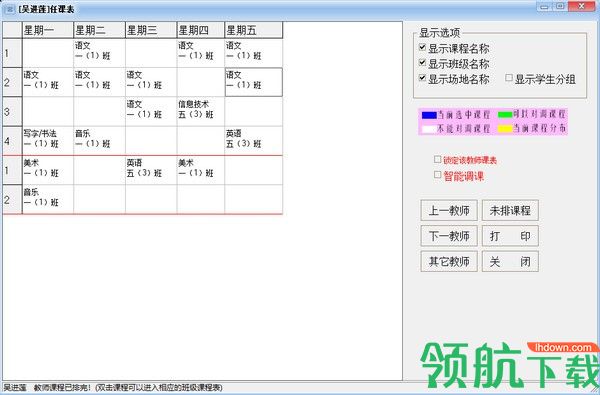The width and height of the screenshot is (600, 395).
Task: Click blue 当前选中课程 legend swatch
Action: (429, 115)
